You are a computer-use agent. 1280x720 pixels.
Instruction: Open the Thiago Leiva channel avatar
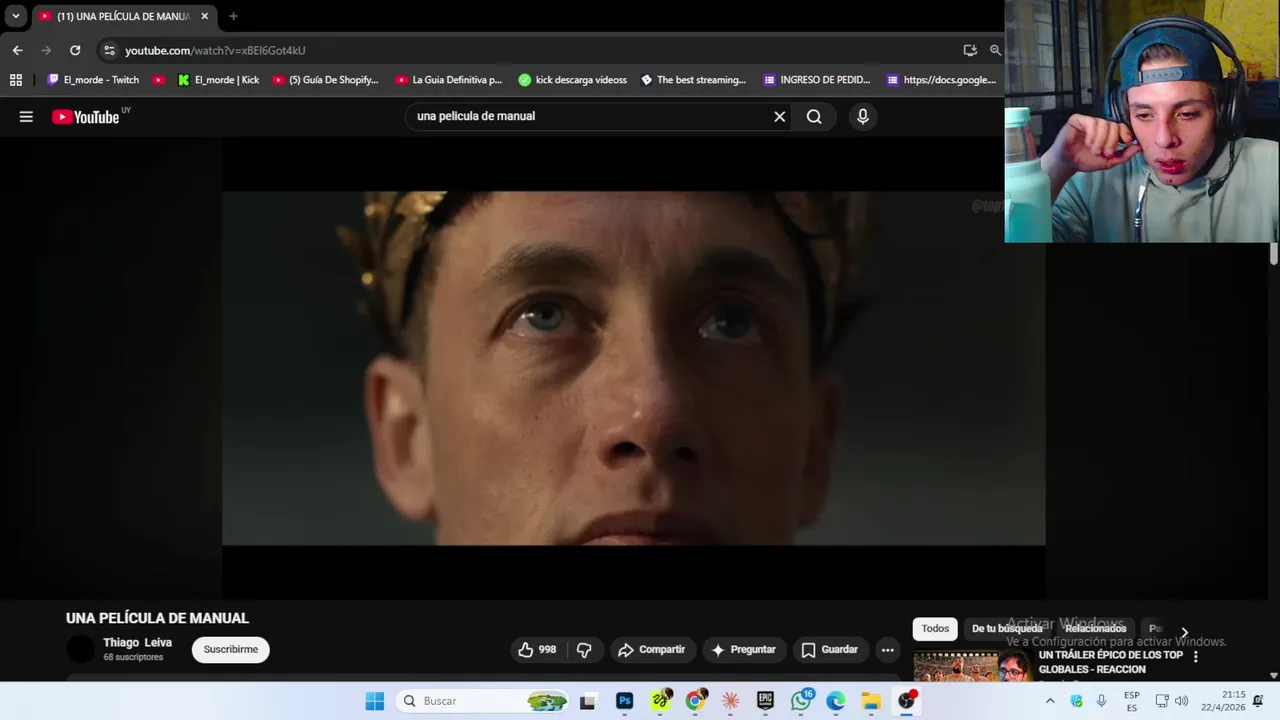pyautogui.click(x=80, y=650)
